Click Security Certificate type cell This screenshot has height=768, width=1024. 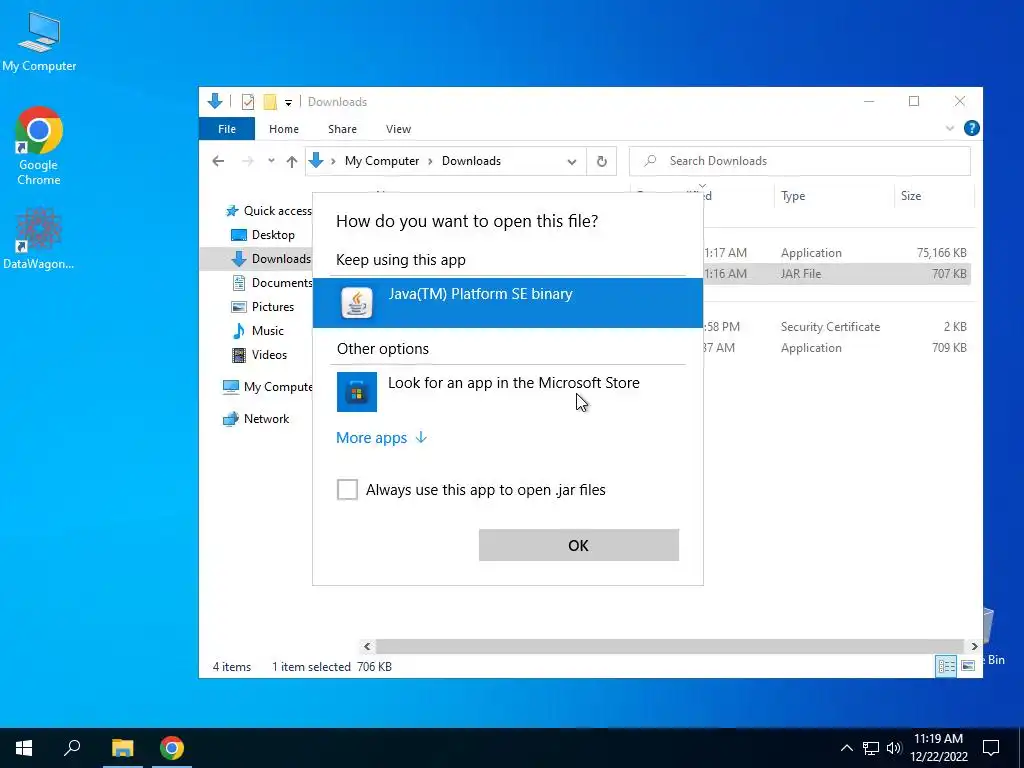point(830,327)
